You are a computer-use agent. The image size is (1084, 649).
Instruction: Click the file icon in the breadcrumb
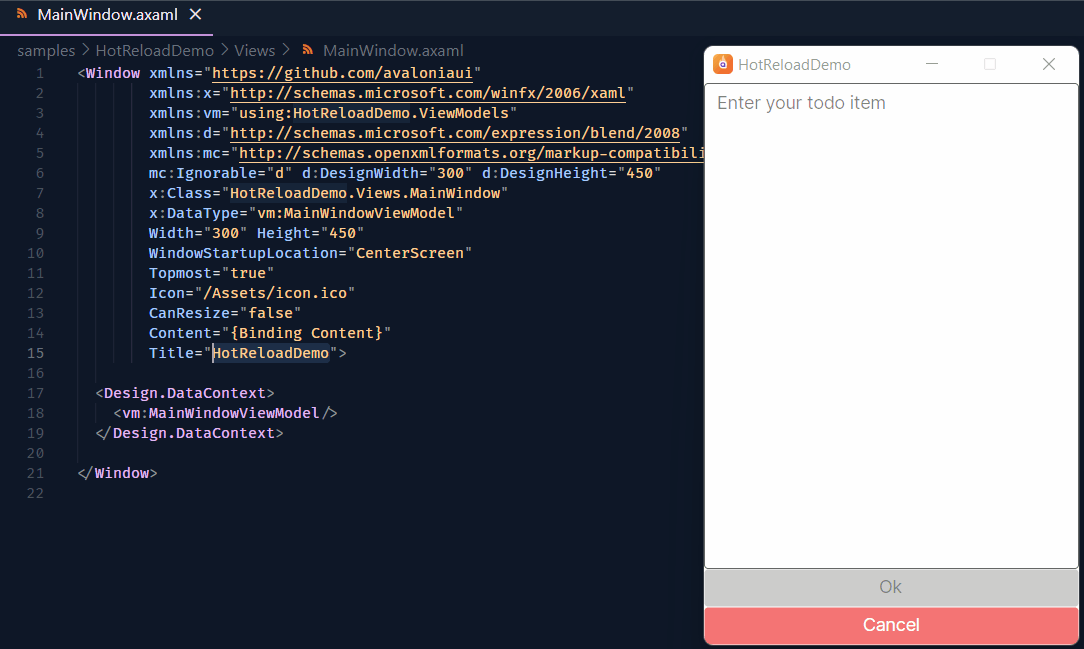click(x=308, y=50)
